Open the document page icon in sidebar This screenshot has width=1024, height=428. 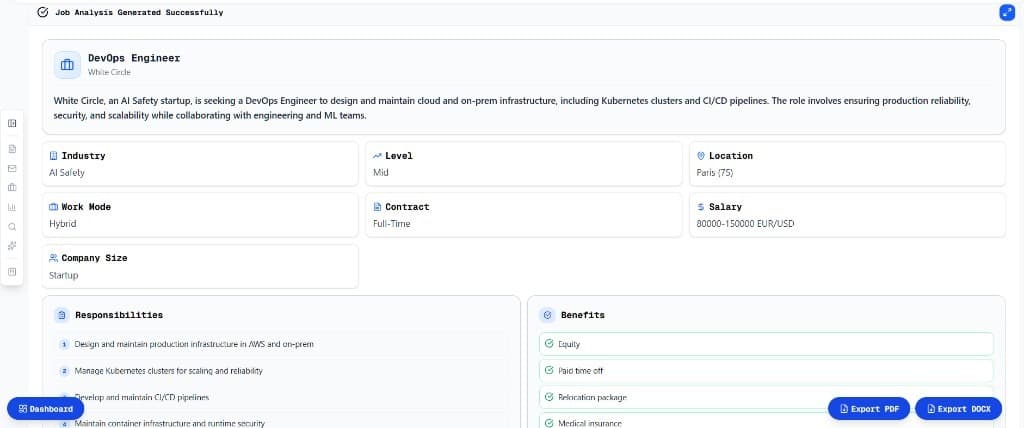12,149
